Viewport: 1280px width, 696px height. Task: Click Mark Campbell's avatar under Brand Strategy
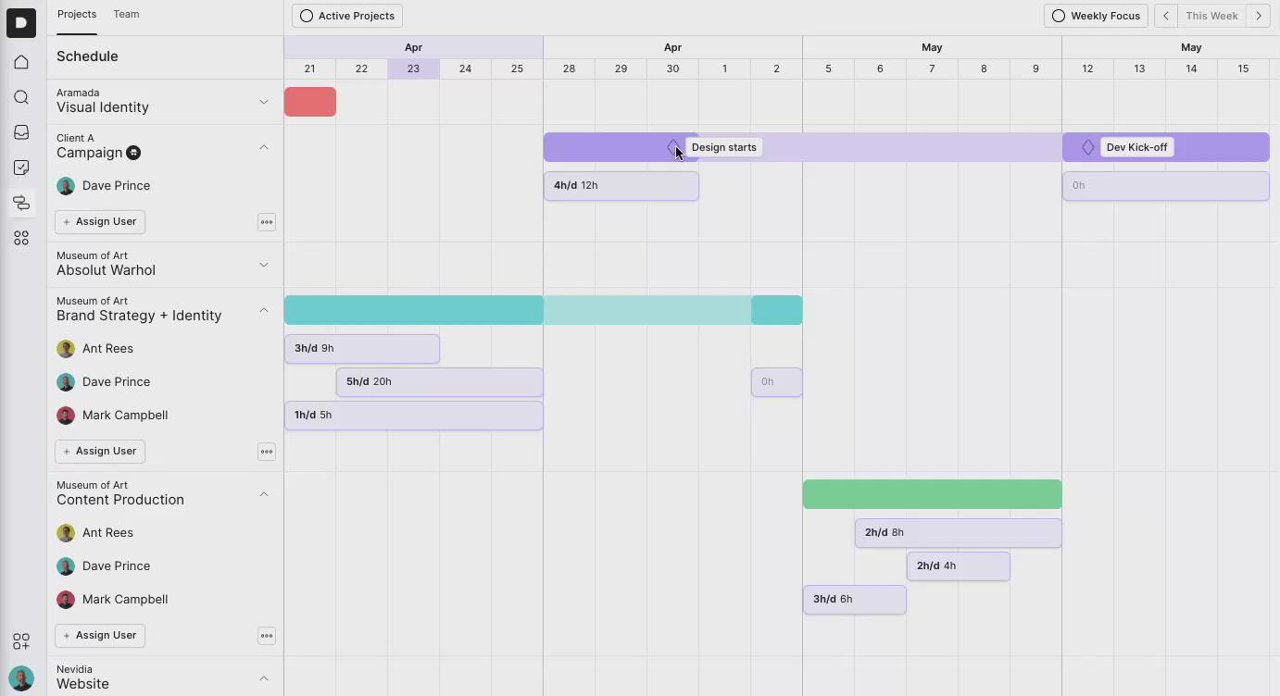[66, 415]
